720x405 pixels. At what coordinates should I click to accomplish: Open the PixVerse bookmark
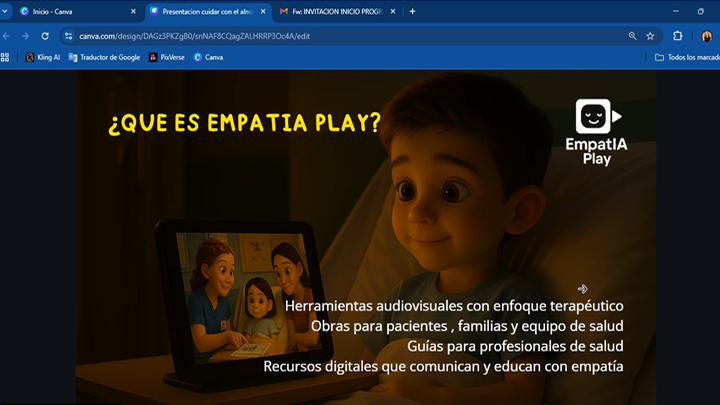point(166,57)
